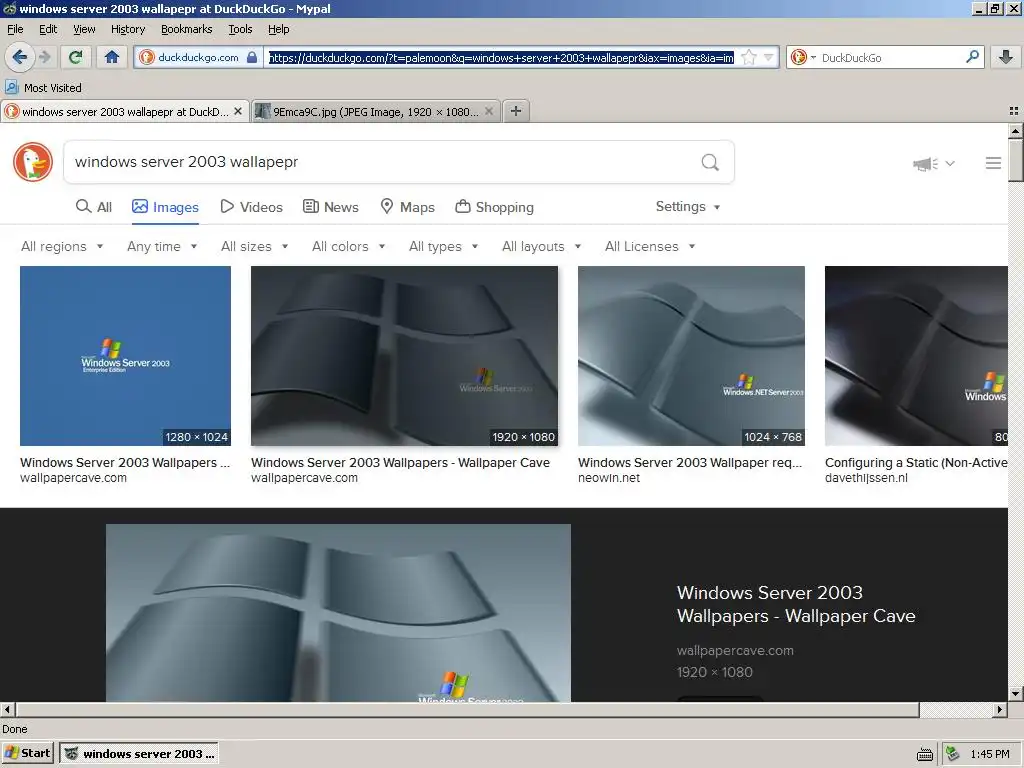Open the Tools menu

(240, 29)
